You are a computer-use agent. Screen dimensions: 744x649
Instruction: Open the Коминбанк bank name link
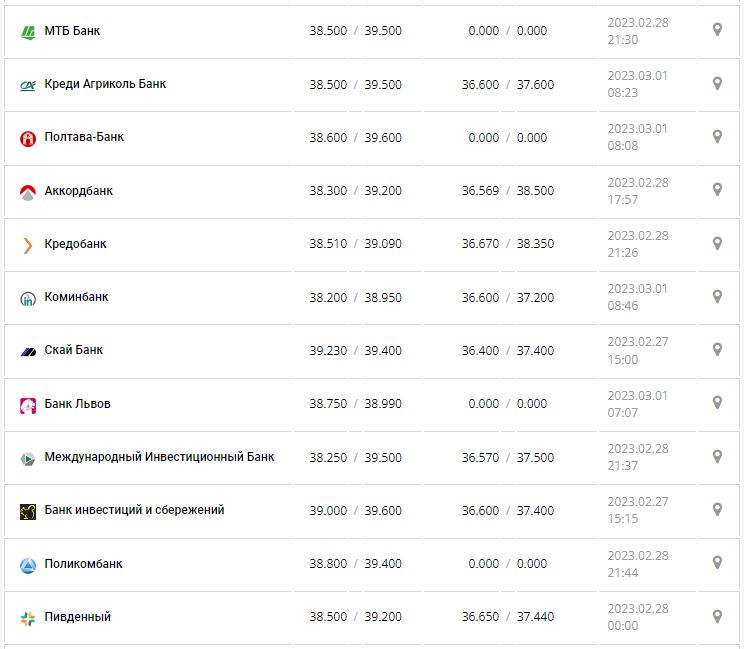click(x=77, y=297)
